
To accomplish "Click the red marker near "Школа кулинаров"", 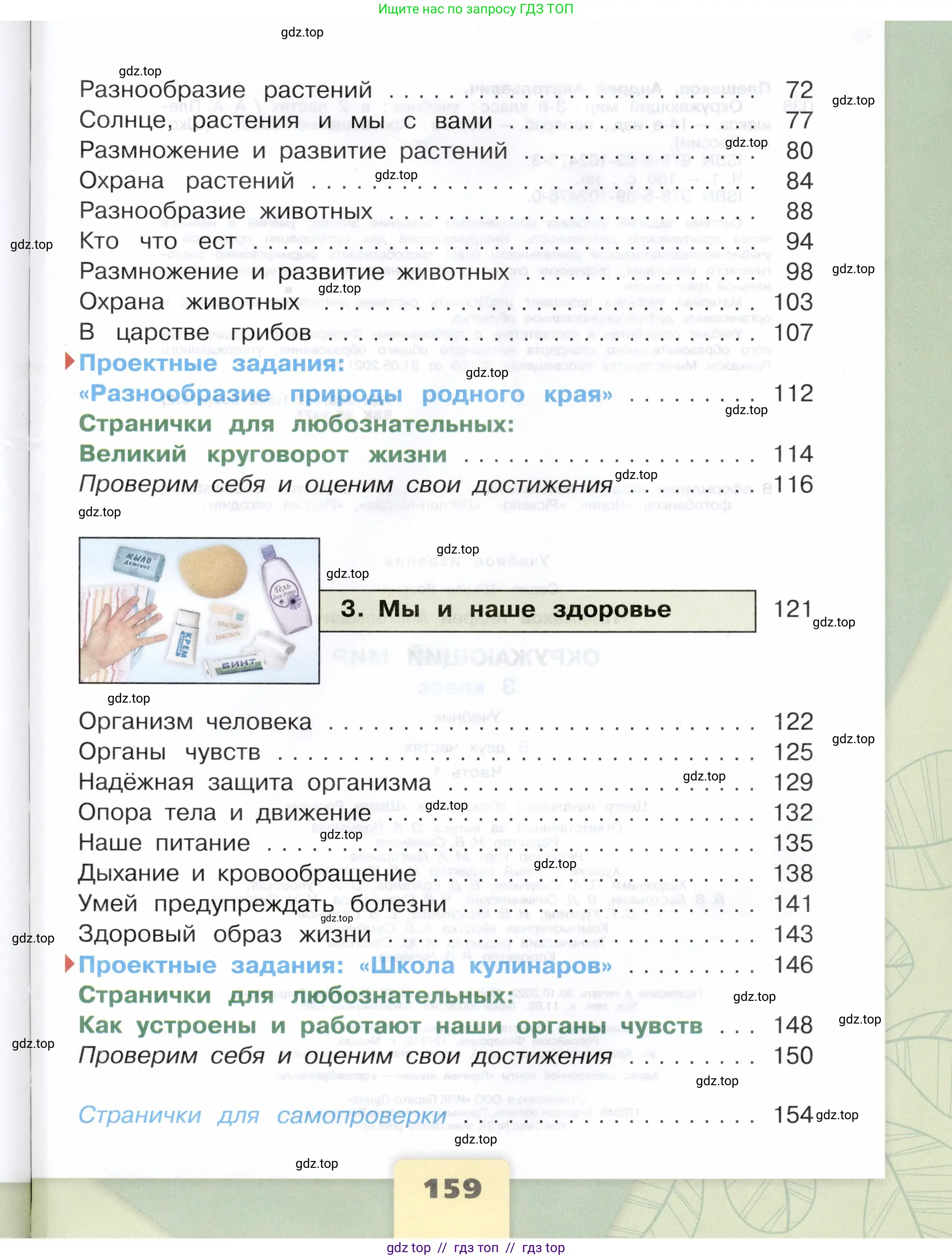I will [x=69, y=964].
